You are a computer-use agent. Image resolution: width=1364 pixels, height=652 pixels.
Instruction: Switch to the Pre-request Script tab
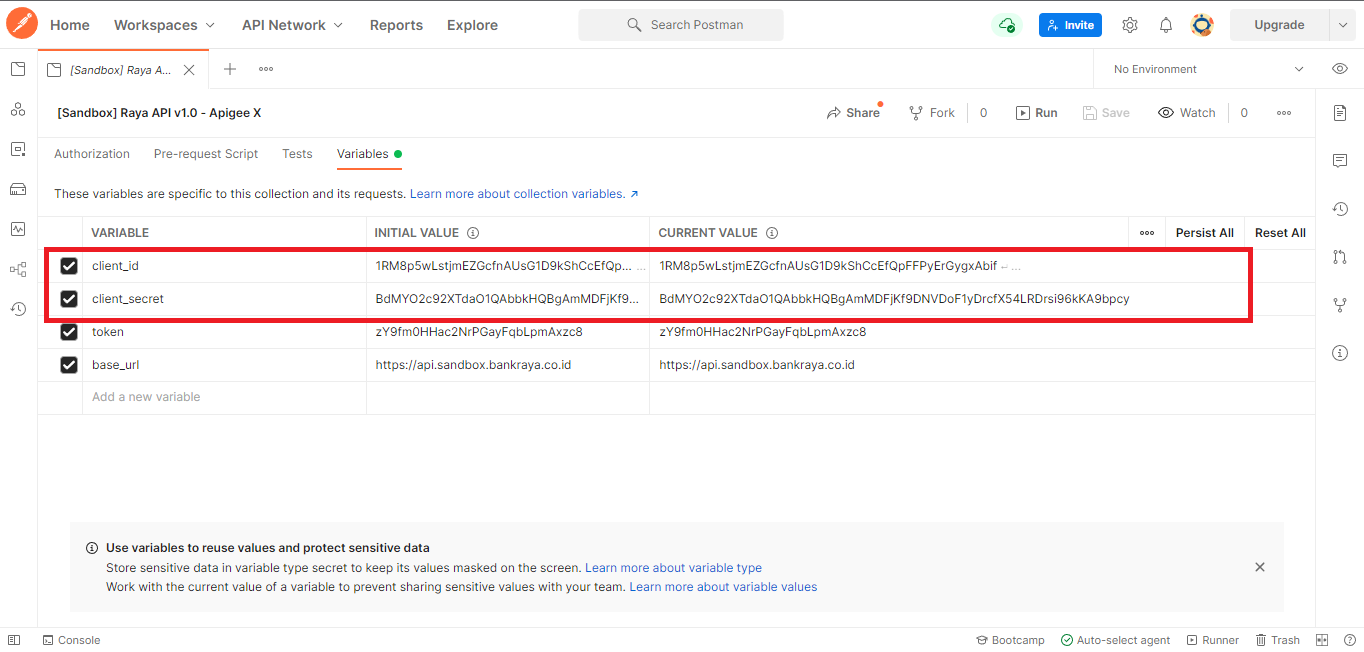click(x=206, y=154)
